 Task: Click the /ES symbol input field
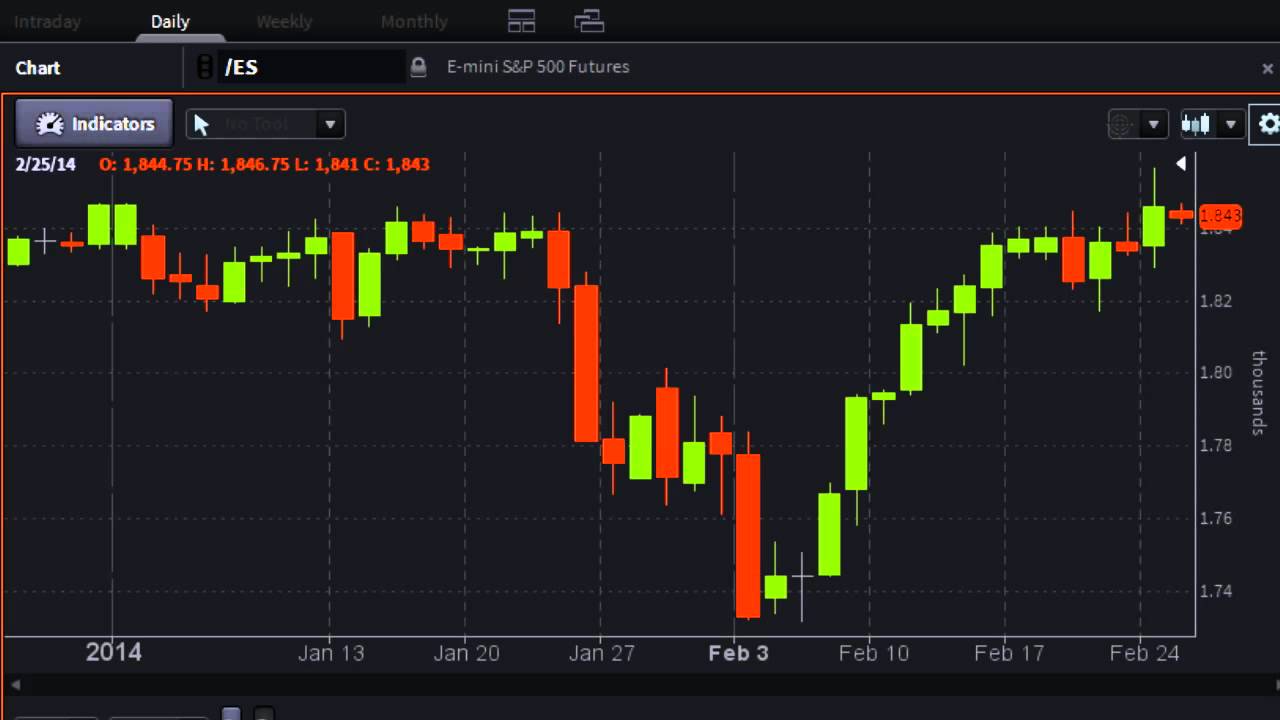tap(311, 67)
